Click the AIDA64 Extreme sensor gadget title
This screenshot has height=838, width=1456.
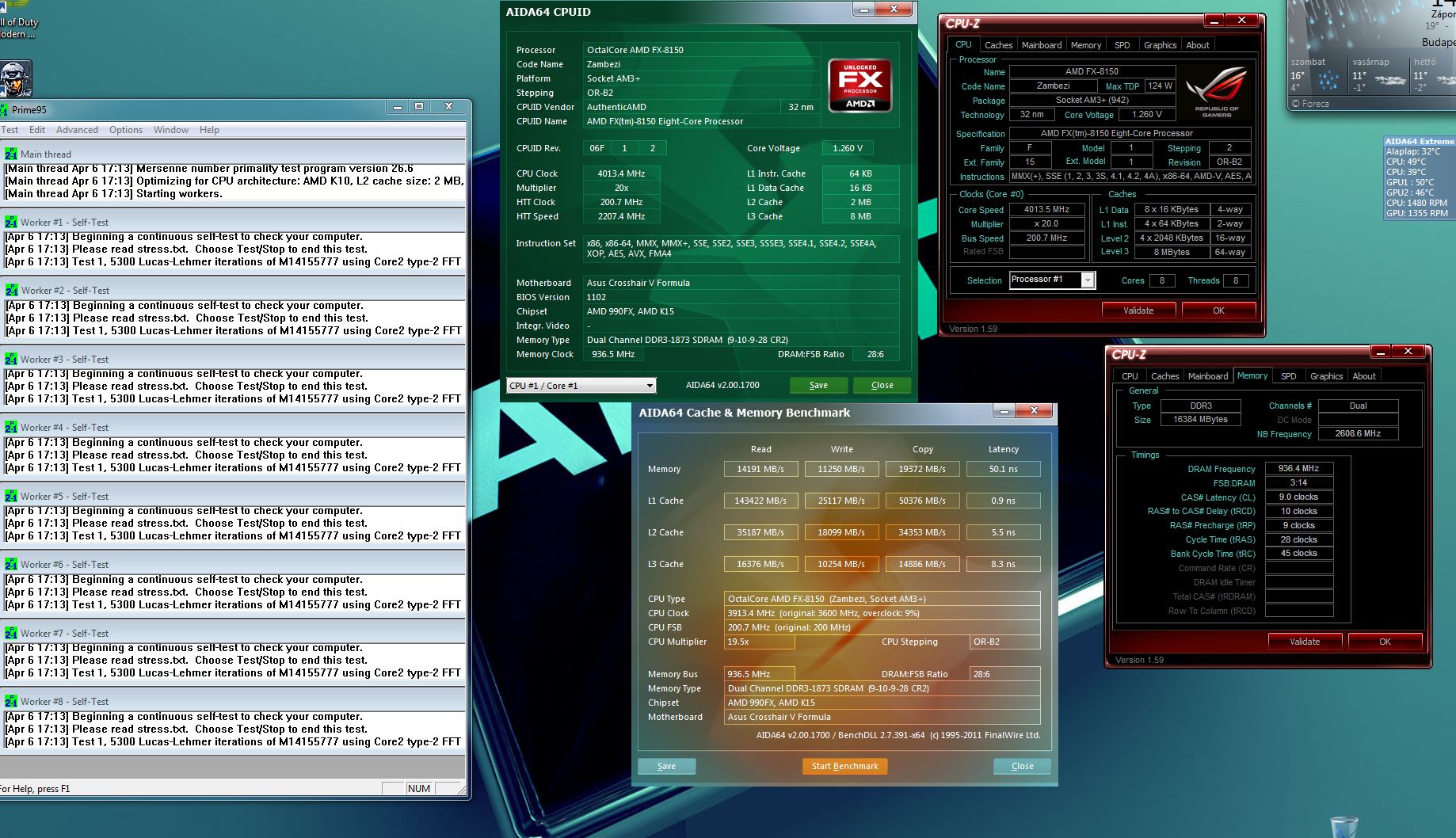[x=1419, y=141]
